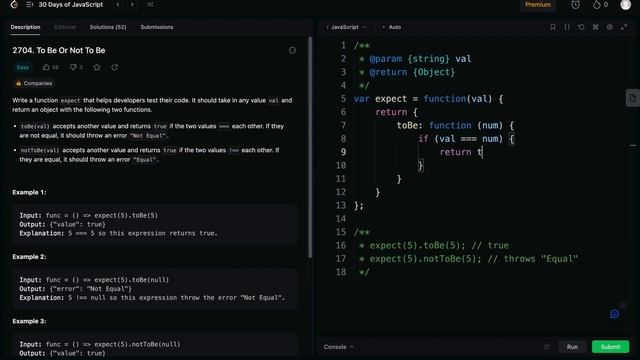
Task: Click 'Input: func = () => expect(5).toBe(null)' text
Action: pyautogui.click(x=94, y=280)
